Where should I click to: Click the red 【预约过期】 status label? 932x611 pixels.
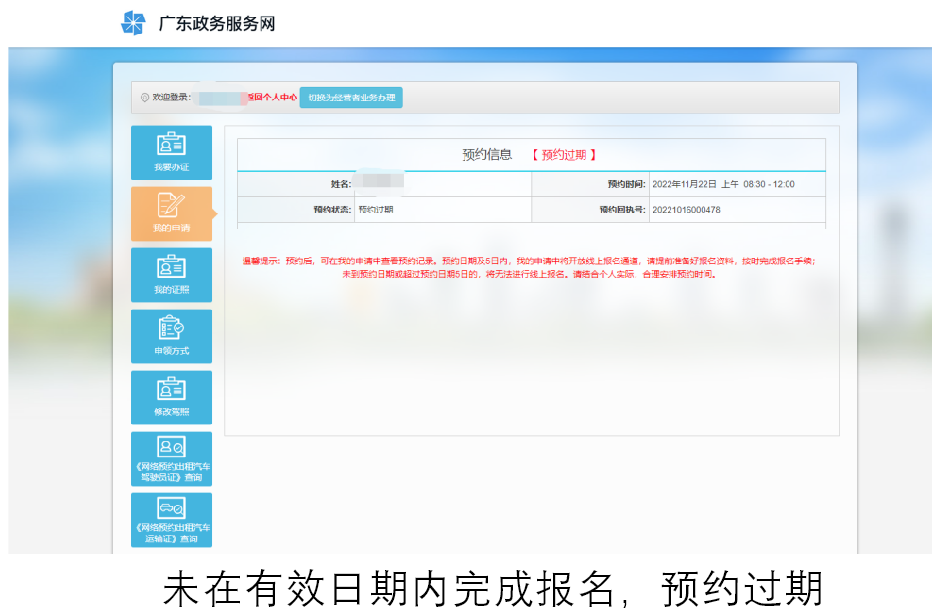click(564, 155)
